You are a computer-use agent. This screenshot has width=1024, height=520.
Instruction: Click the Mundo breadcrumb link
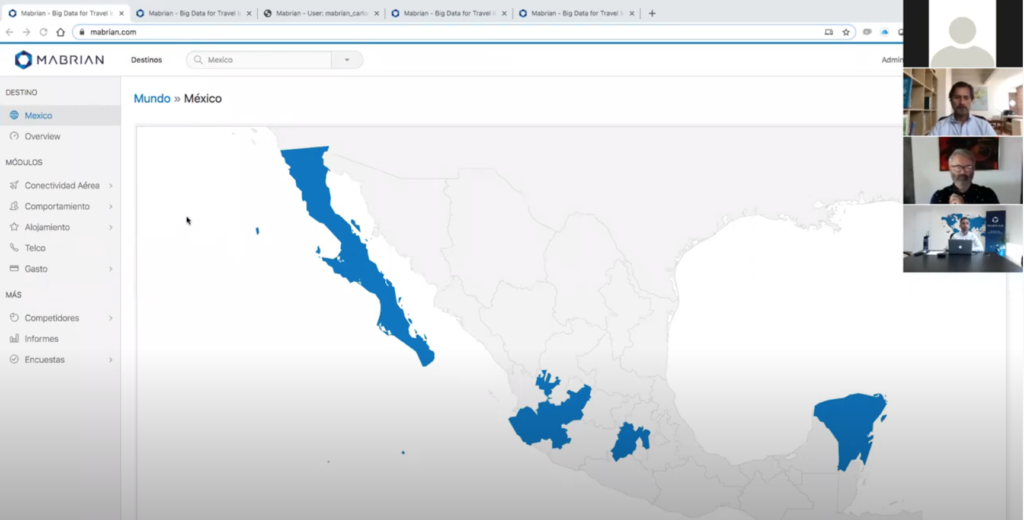coord(152,99)
